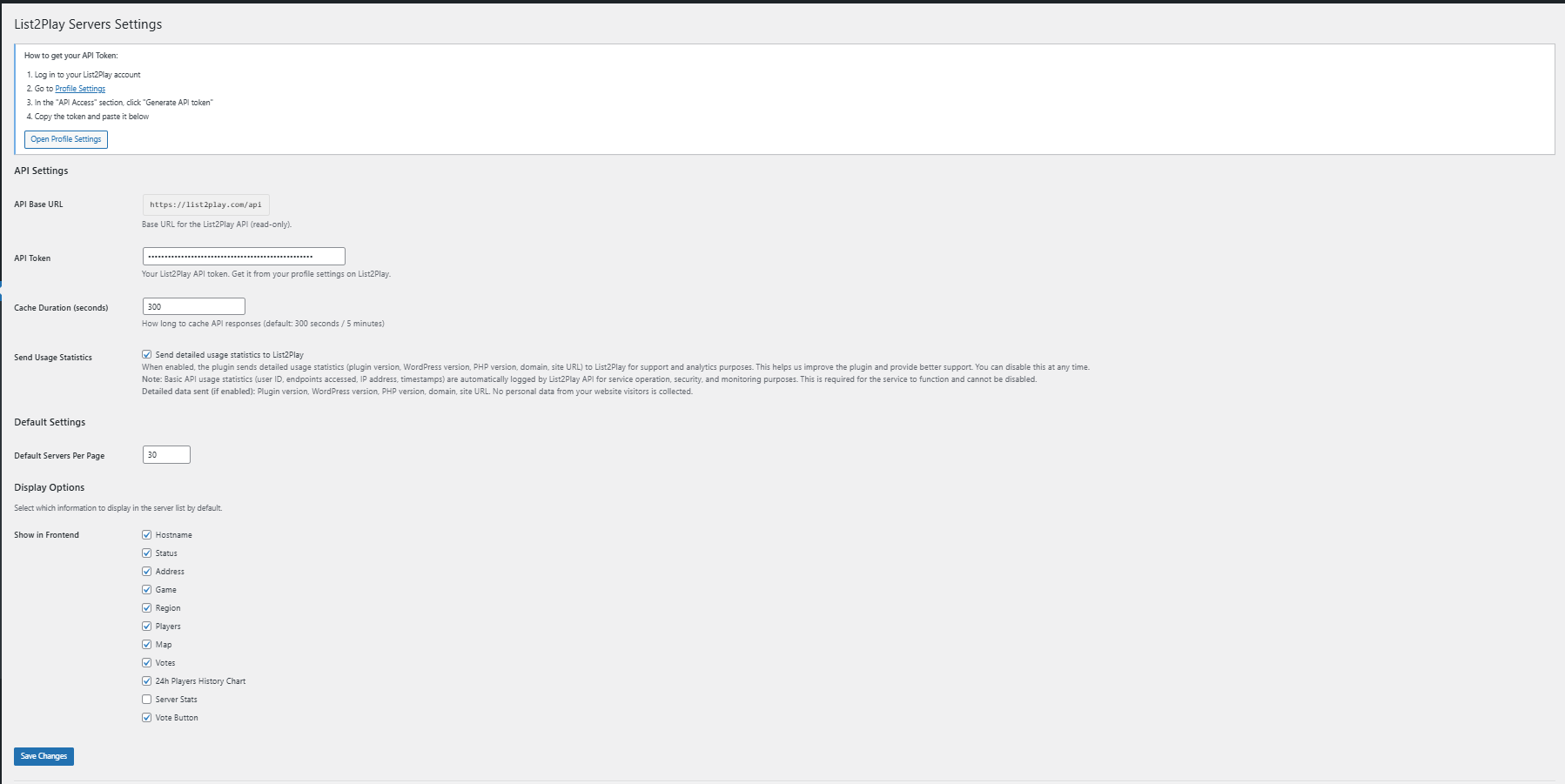Click the 'When enabled, the plugin sends' description line
The image size is (1565, 784).
615,367
